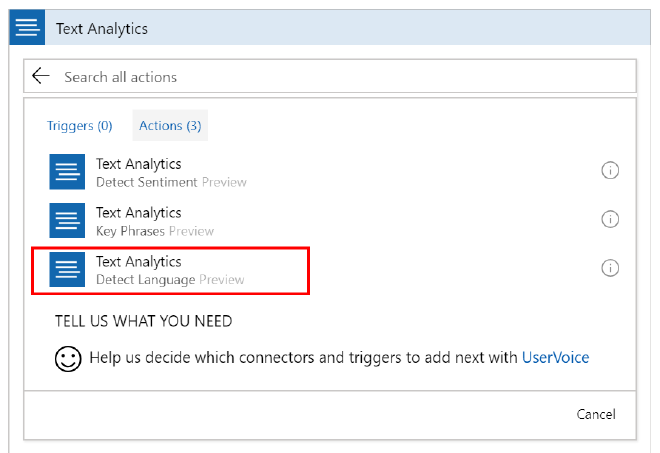The height and width of the screenshot is (453, 660).
Task: Switch to the Actions (3) tab
Action: click(170, 126)
